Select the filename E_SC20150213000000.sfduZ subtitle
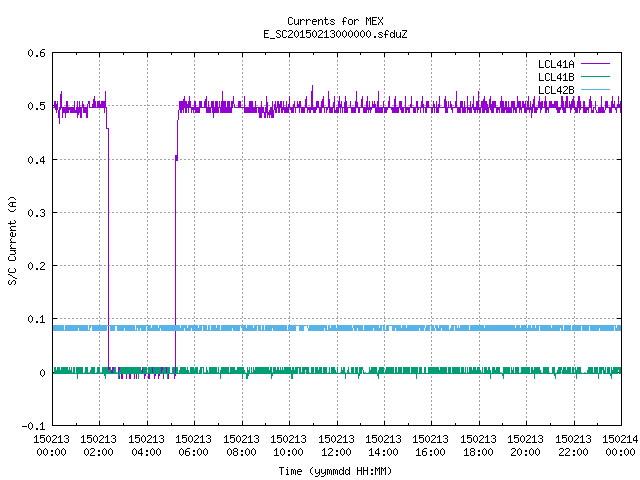The height and width of the screenshot is (480, 640). pos(335,34)
